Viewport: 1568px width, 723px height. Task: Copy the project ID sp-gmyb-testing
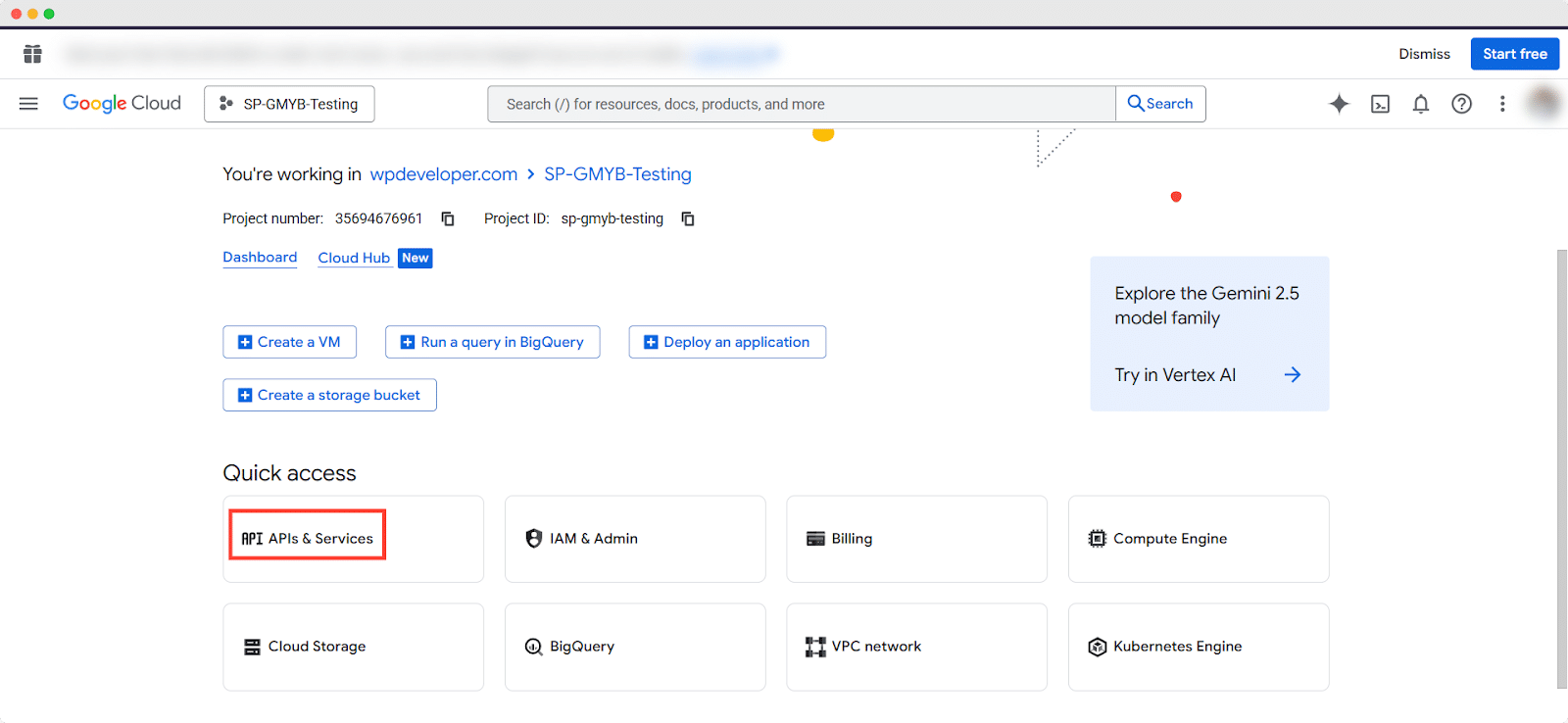(x=688, y=218)
